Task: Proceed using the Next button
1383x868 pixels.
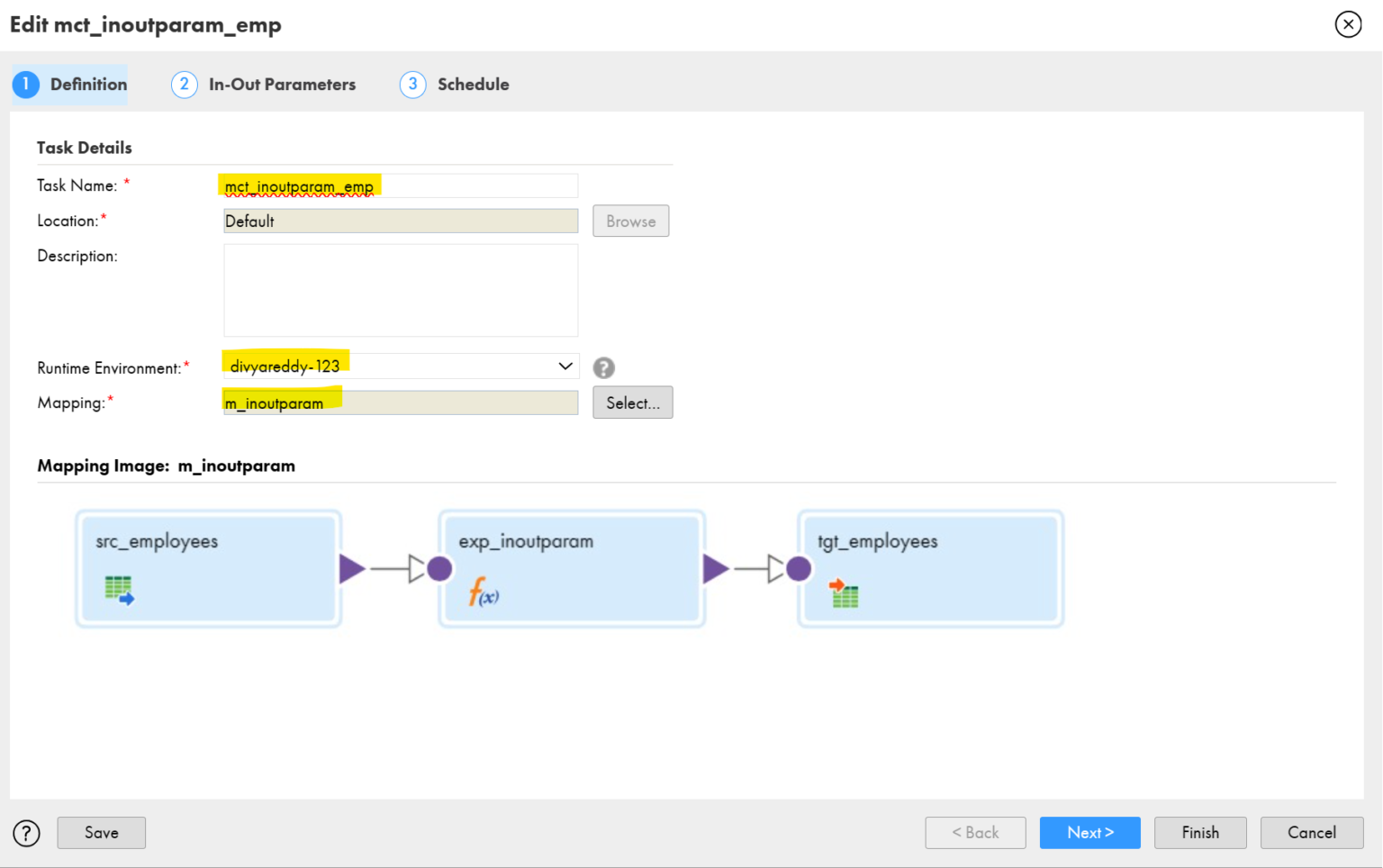Action: coord(1089,833)
